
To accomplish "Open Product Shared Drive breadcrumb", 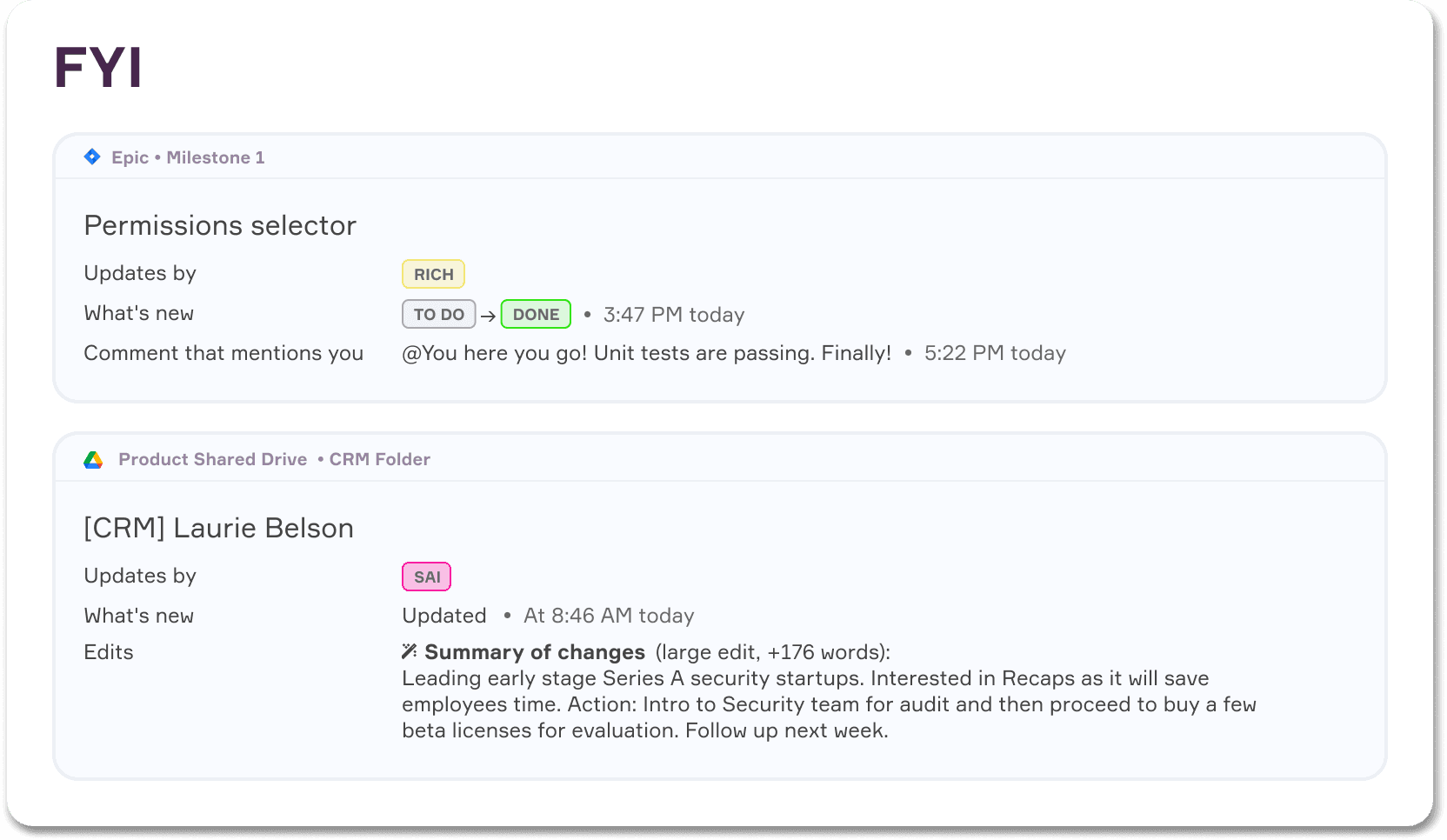I will (x=213, y=459).
